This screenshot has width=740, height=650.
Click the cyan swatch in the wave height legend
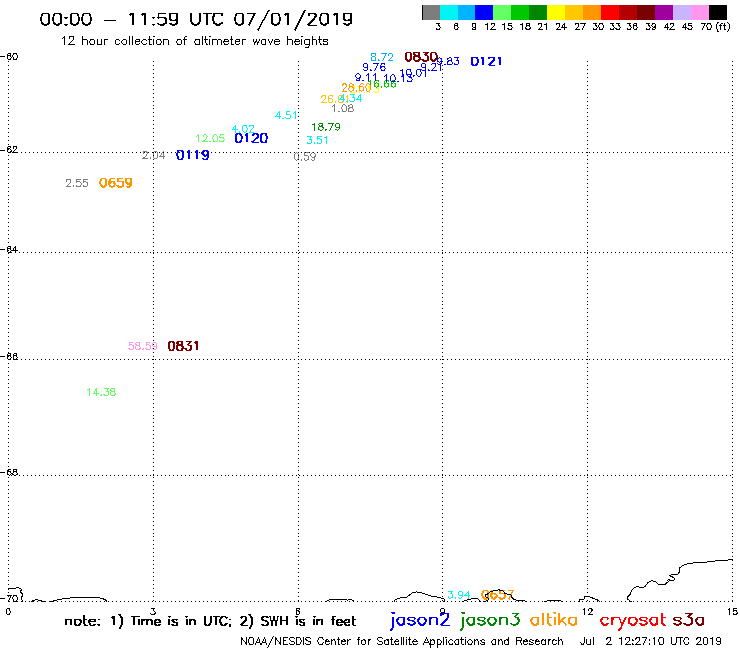click(x=449, y=12)
